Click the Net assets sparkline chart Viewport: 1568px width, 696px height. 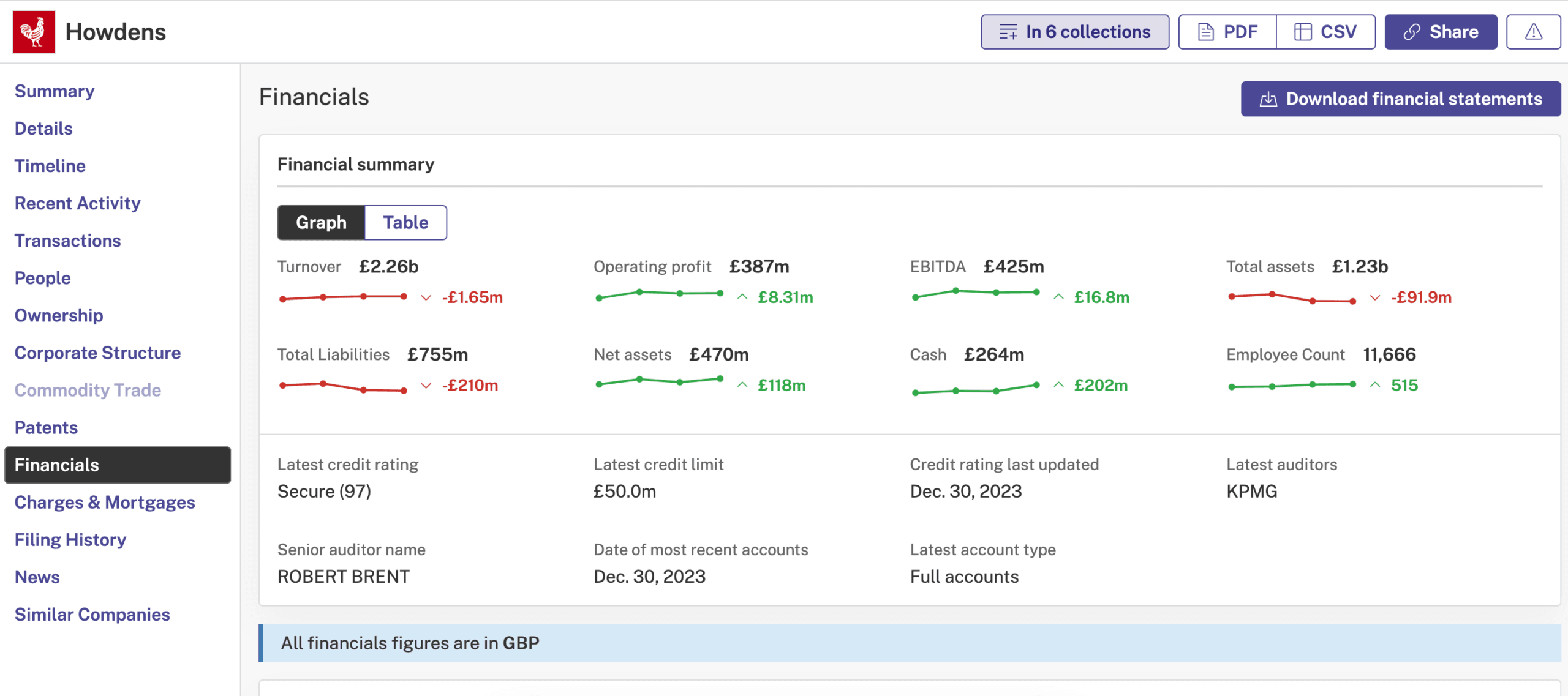pyautogui.click(x=660, y=382)
